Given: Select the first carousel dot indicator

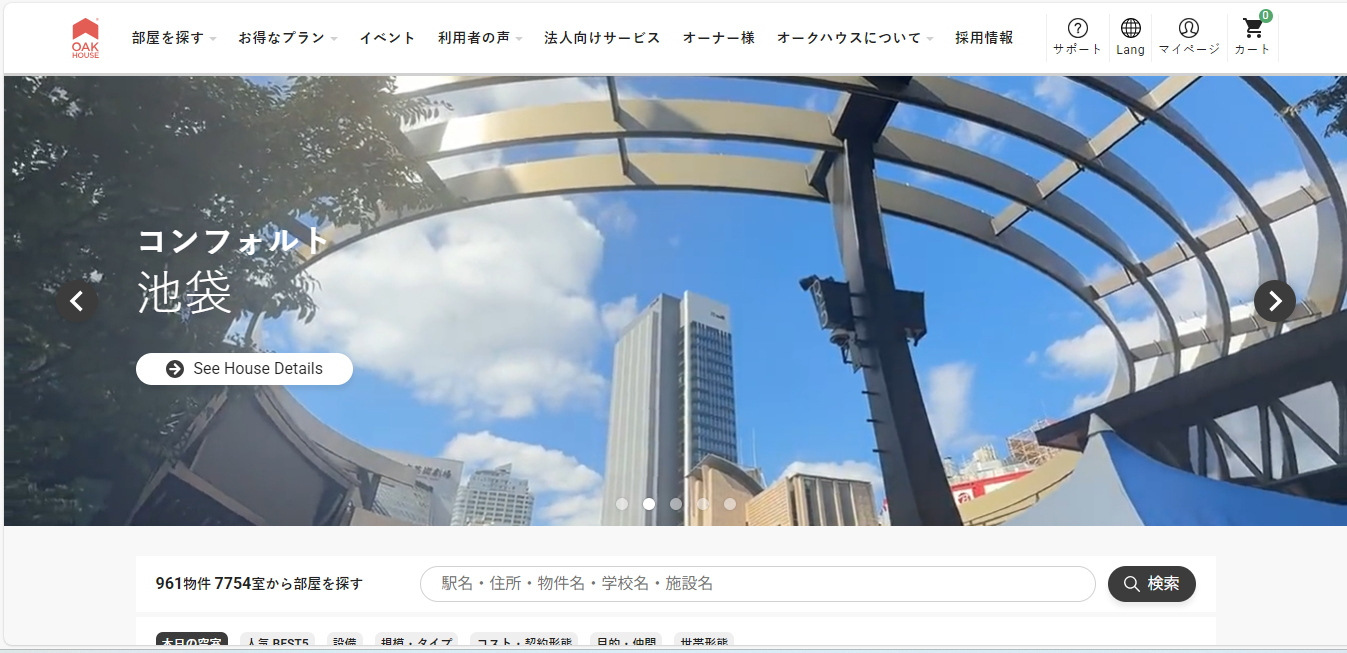Looking at the screenshot, I should (x=622, y=504).
